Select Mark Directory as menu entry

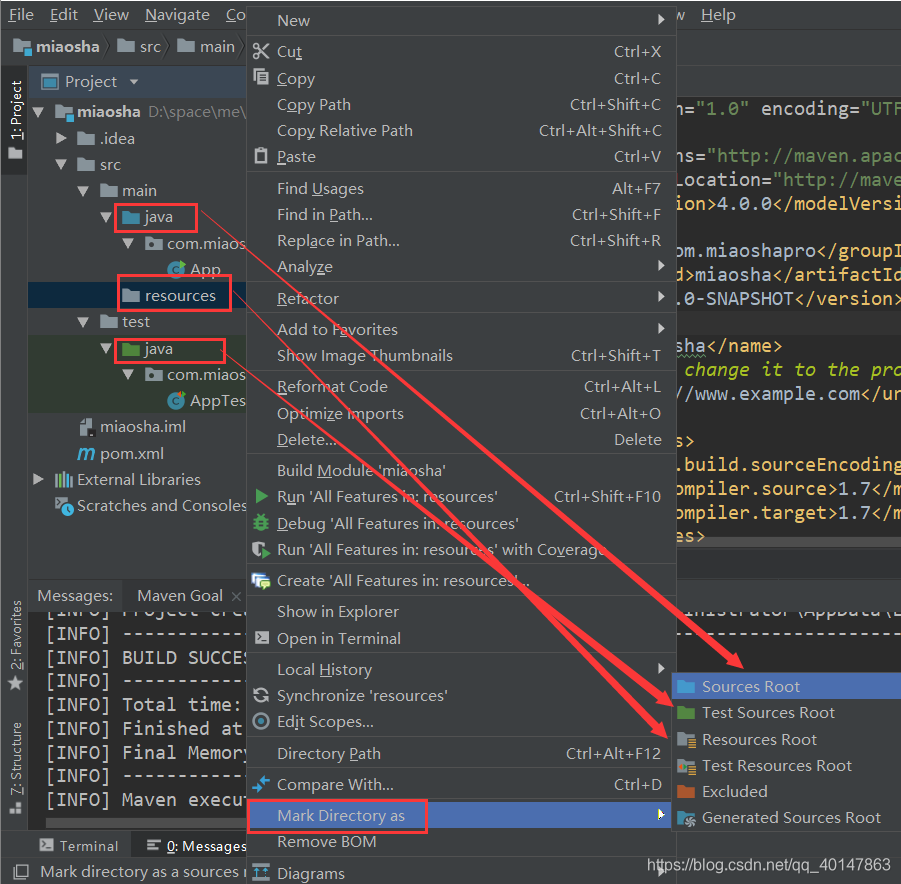460,815
